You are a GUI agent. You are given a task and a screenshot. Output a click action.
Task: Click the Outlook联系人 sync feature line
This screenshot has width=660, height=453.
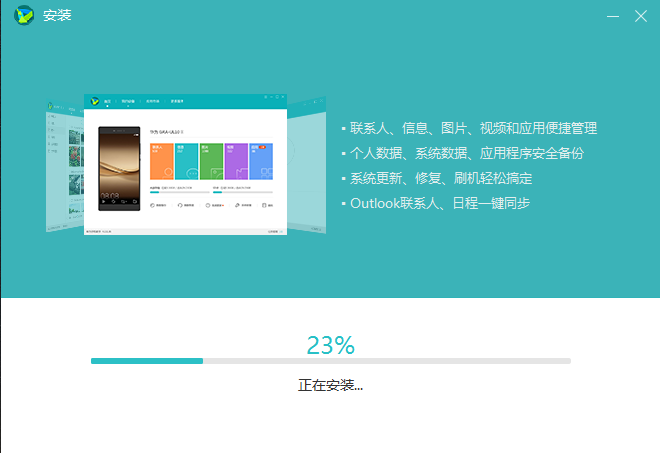point(438,203)
